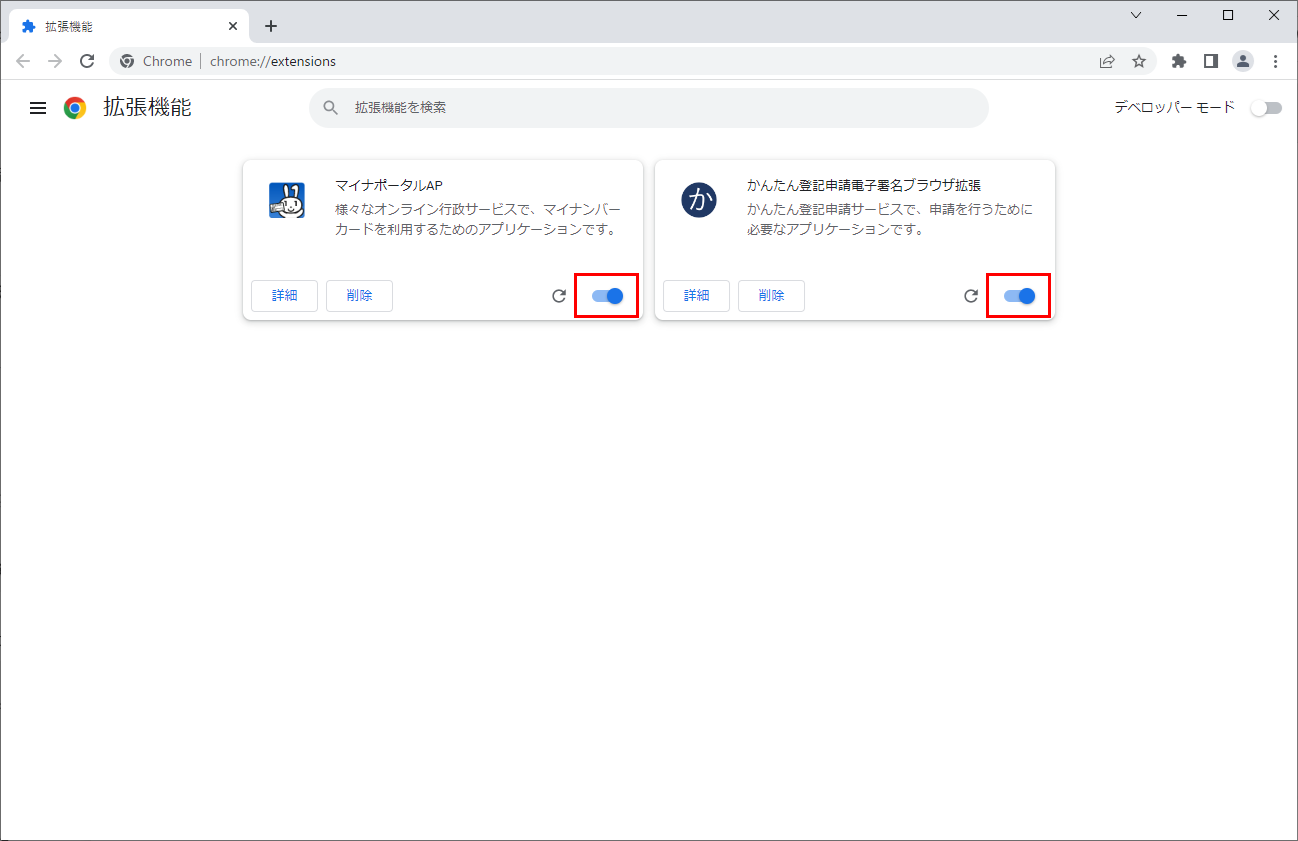
Task: Reload the かんたん登記申請電子署名 extension
Action: 971,296
